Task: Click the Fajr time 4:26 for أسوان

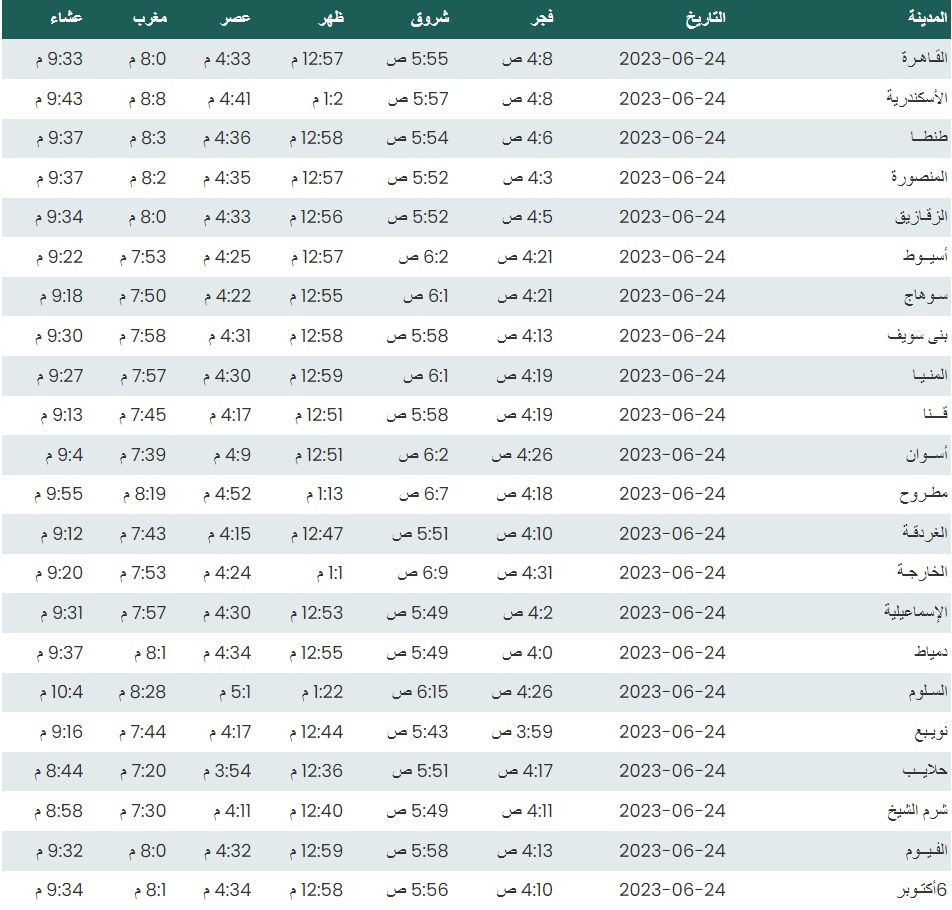Action: point(521,455)
